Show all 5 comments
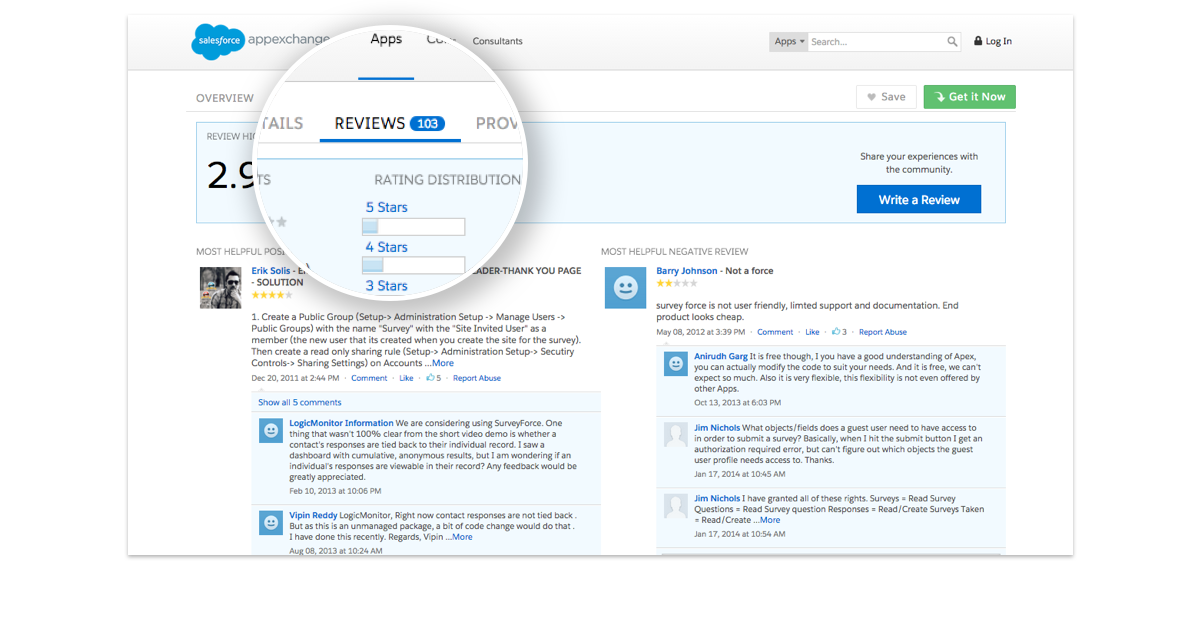 point(300,402)
